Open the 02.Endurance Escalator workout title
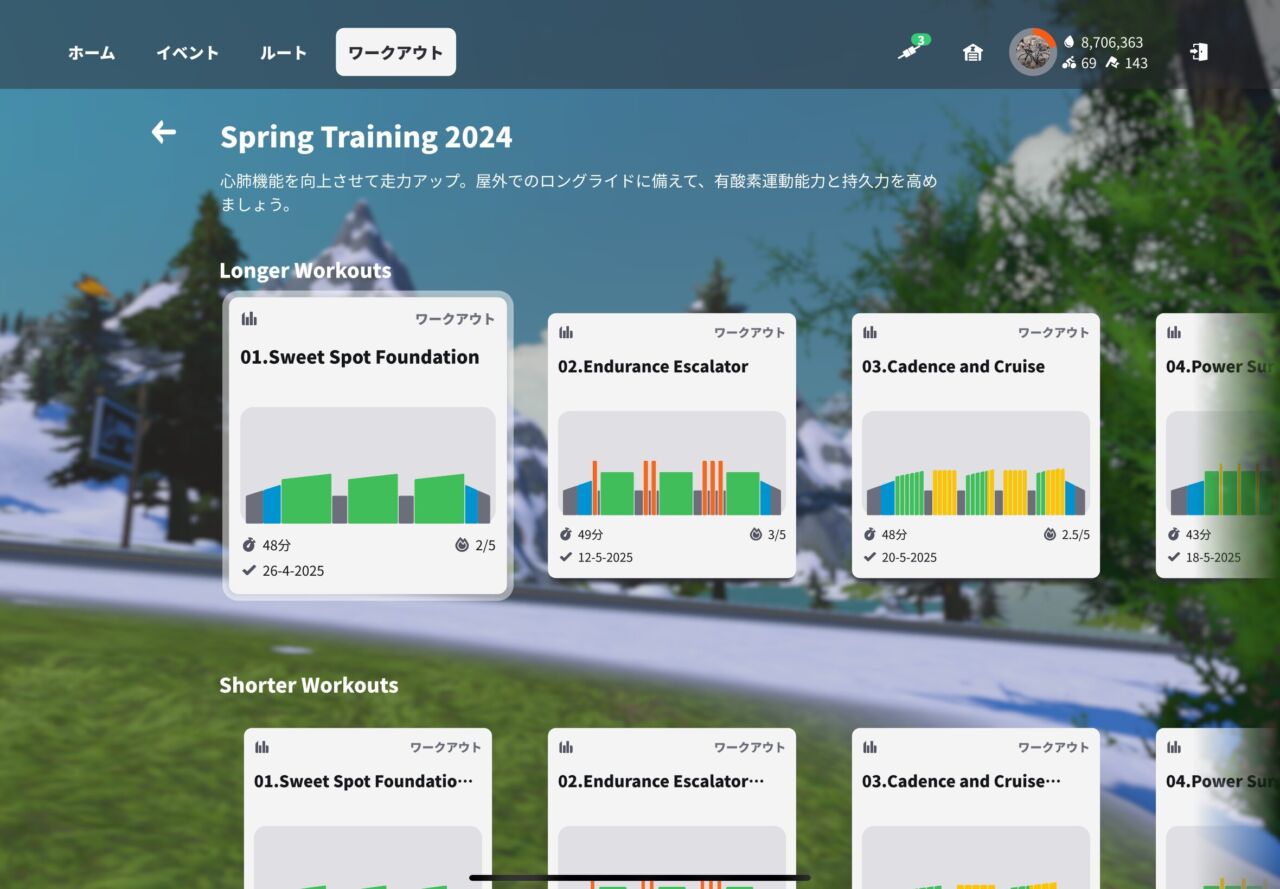Screen dimensions: 1280x889 [x=653, y=367]
